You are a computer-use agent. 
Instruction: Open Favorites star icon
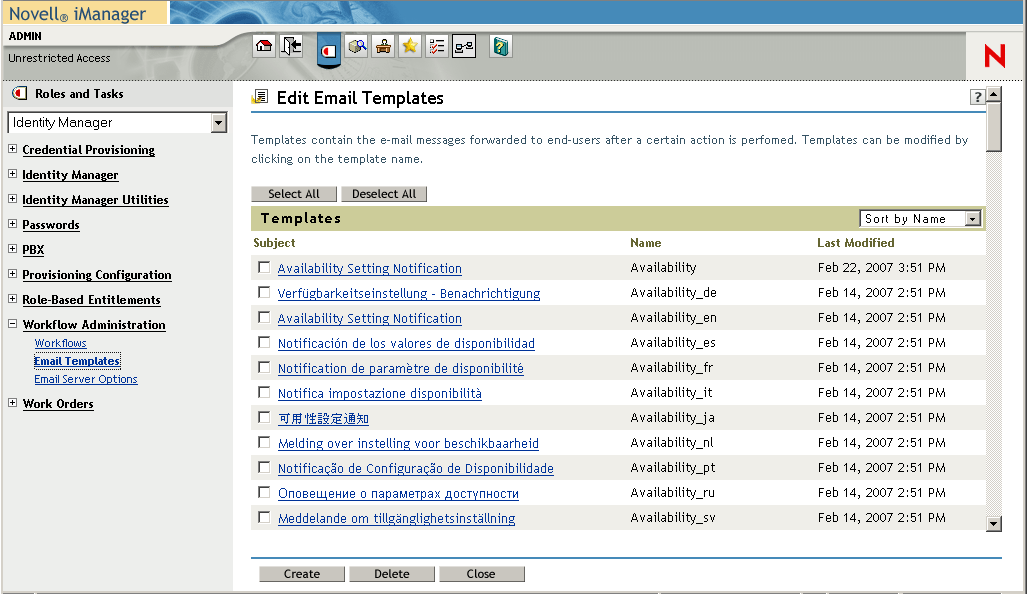tap(410, 46)
